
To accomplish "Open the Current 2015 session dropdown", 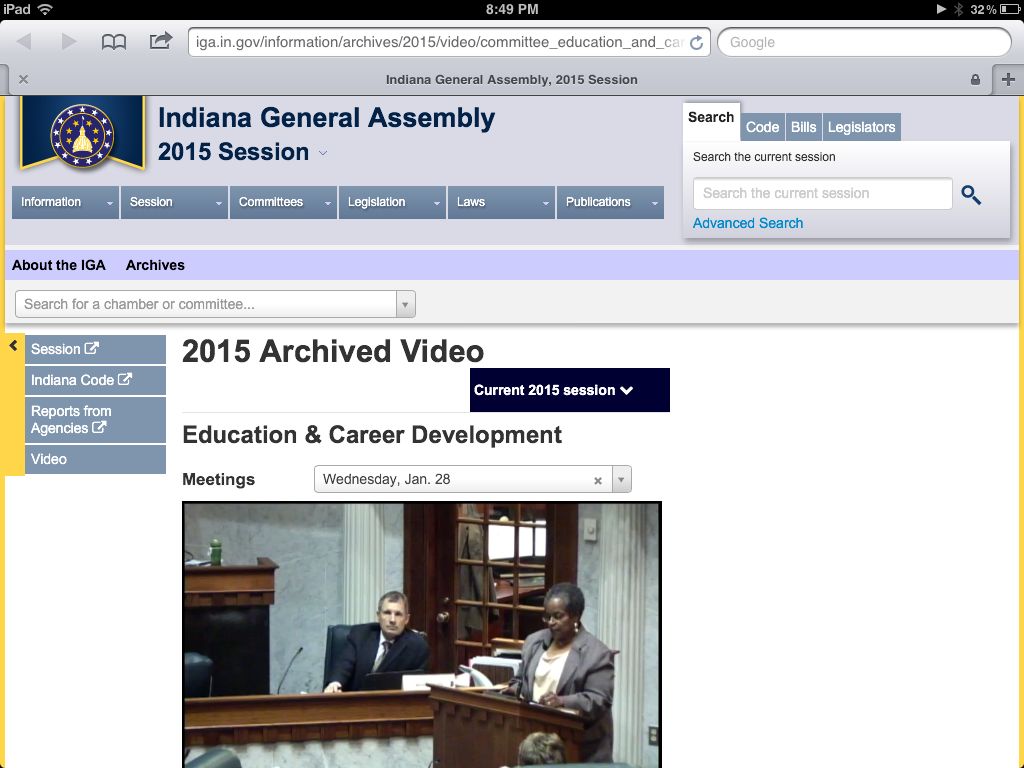I will [x=569, y=390].
